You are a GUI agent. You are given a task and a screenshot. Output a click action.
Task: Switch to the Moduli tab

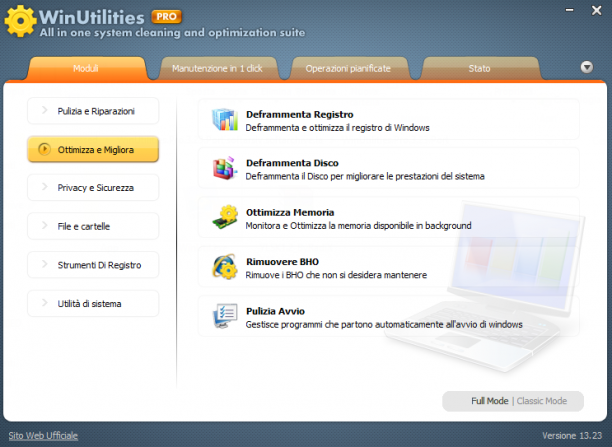(86, 69)
